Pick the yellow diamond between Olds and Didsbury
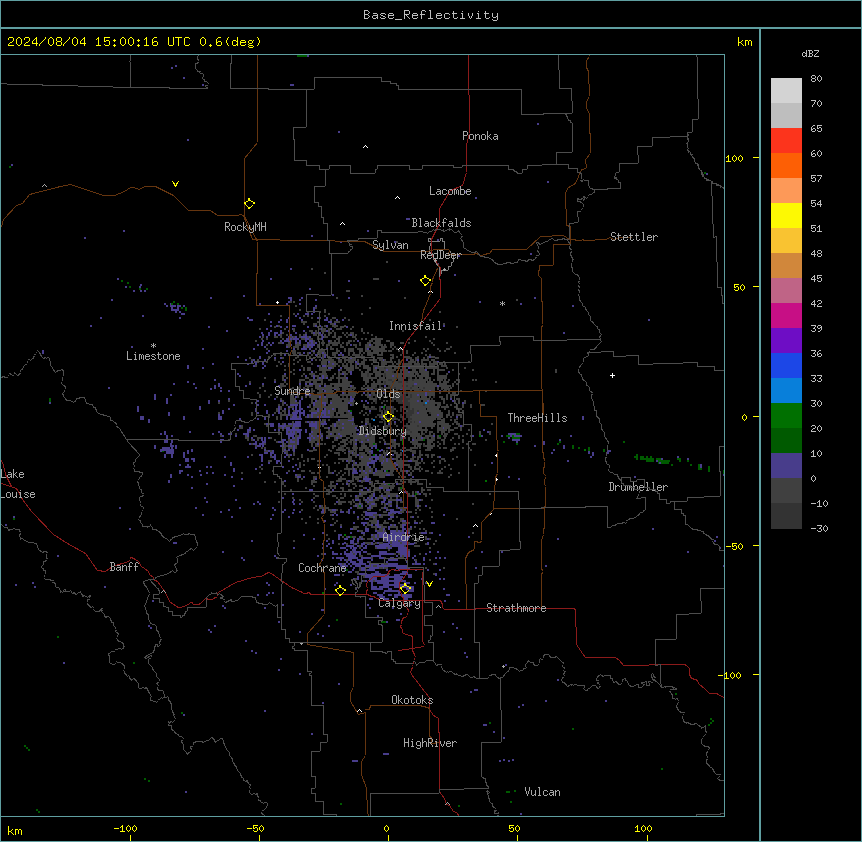Viewport: 862px width, 842px height. tap(388, 417)
